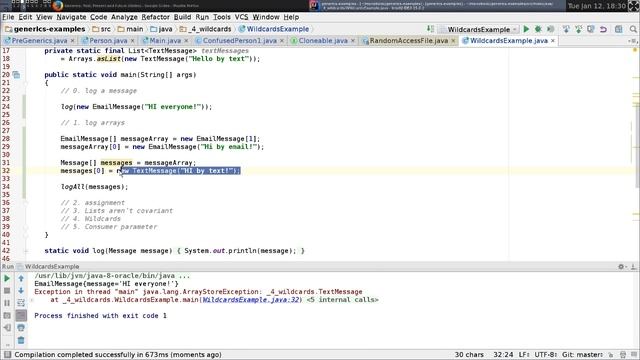Toggle soft-wrap icon in Run console
Screen dimensions: 640x360
pyautogui.click(x=21, y=303)
